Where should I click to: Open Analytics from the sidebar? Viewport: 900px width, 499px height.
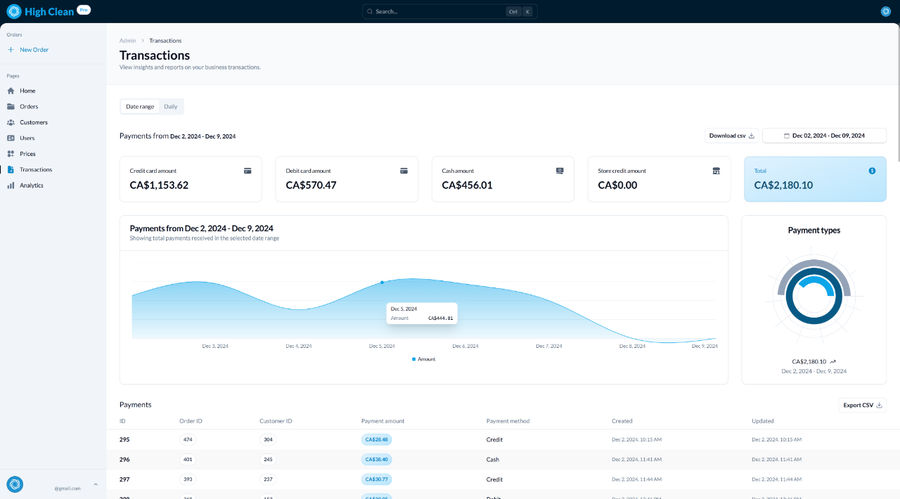point(31,185)
